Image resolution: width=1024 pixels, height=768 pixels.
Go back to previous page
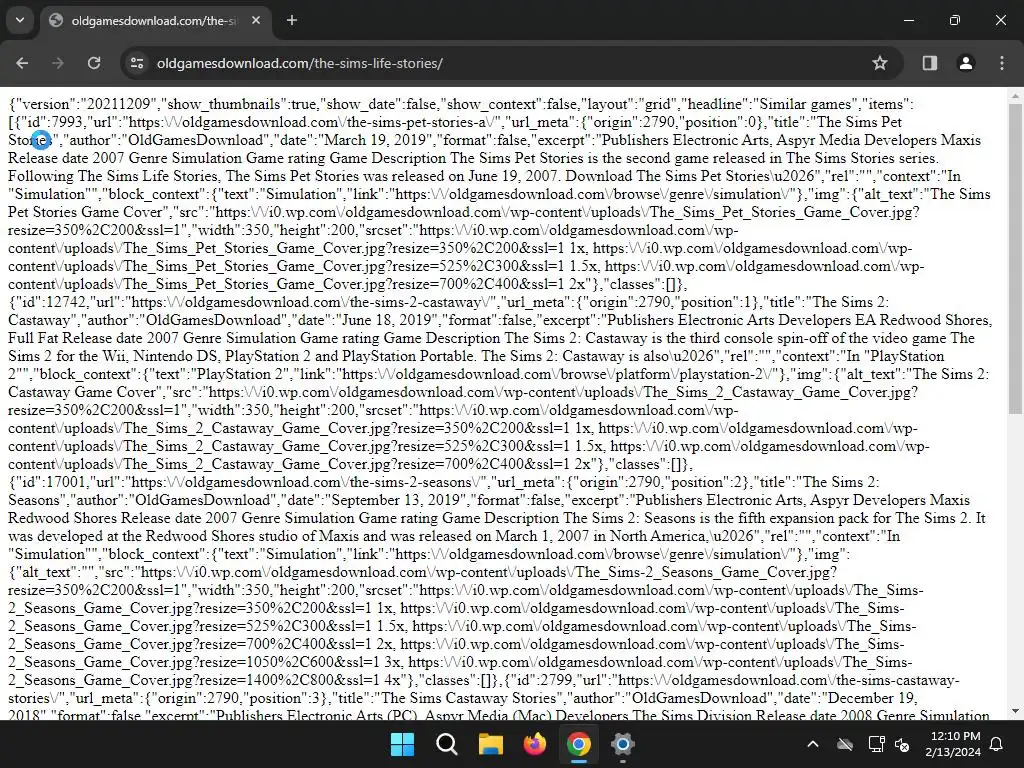pos(22,63)
